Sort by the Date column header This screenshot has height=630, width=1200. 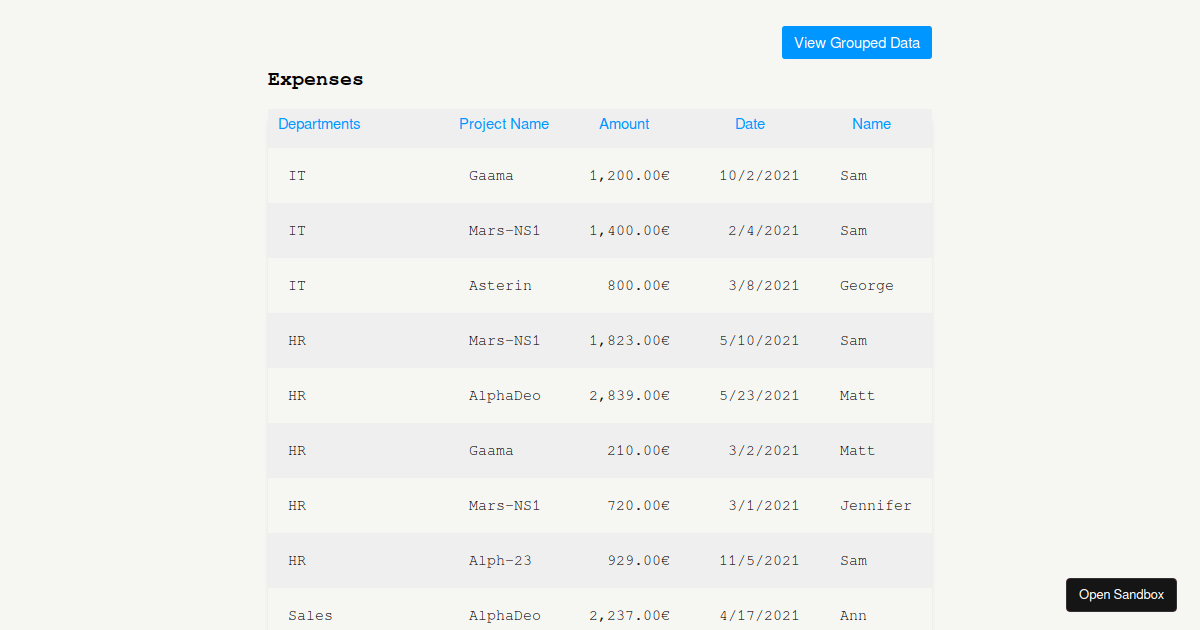pyautogui.click(x=750, y=124)
